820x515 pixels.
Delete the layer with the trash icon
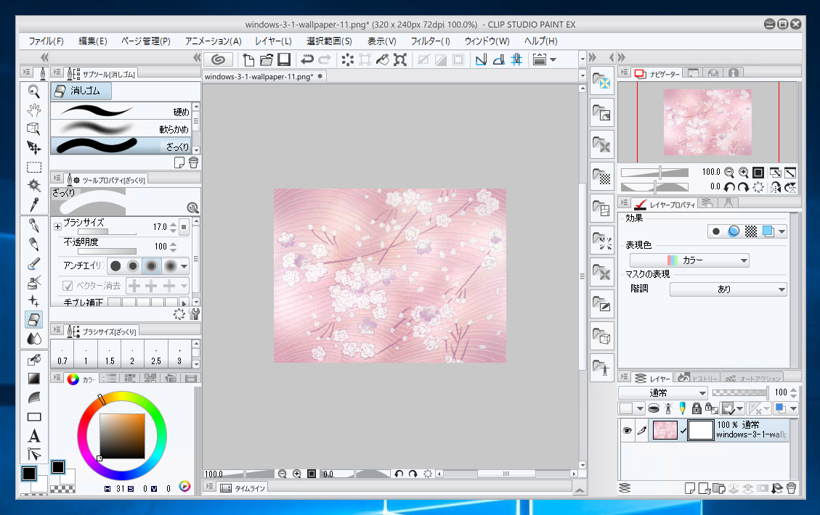(x=791, y=488)
